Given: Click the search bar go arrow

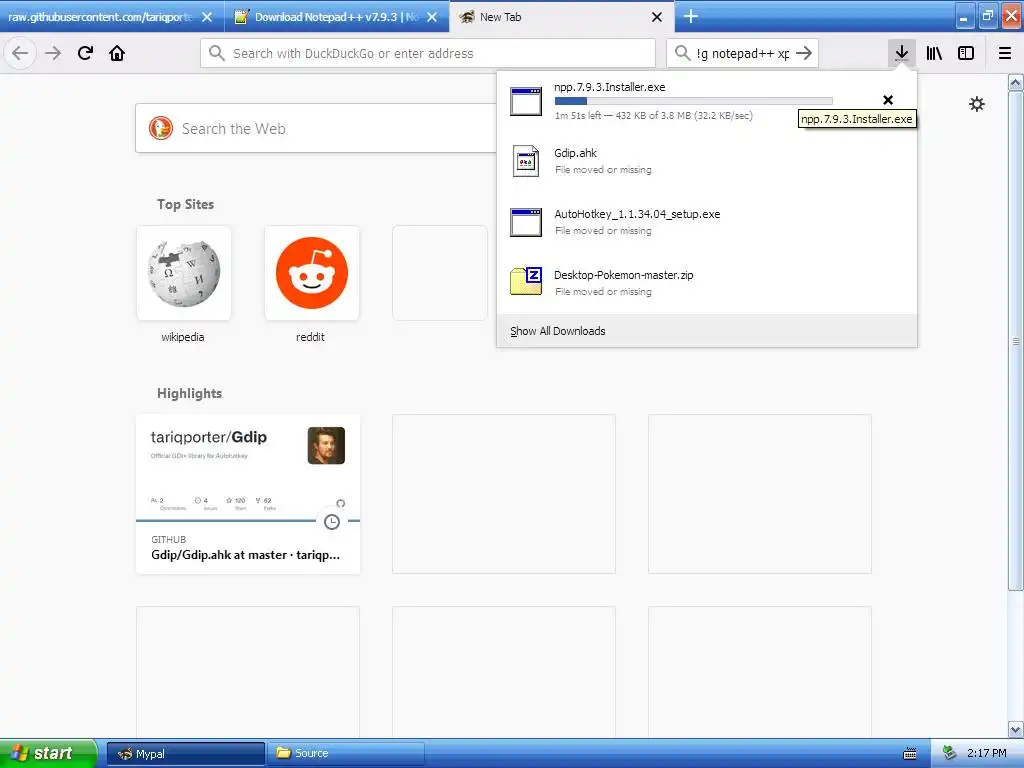Looking at the screenshot, I should [x=804, y=53].
